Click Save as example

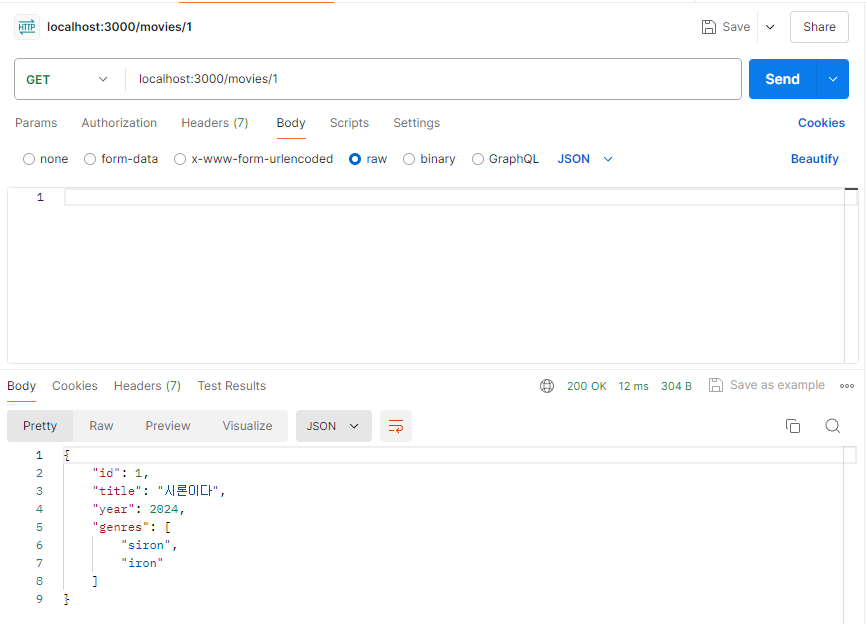click(x=767, y=385)
